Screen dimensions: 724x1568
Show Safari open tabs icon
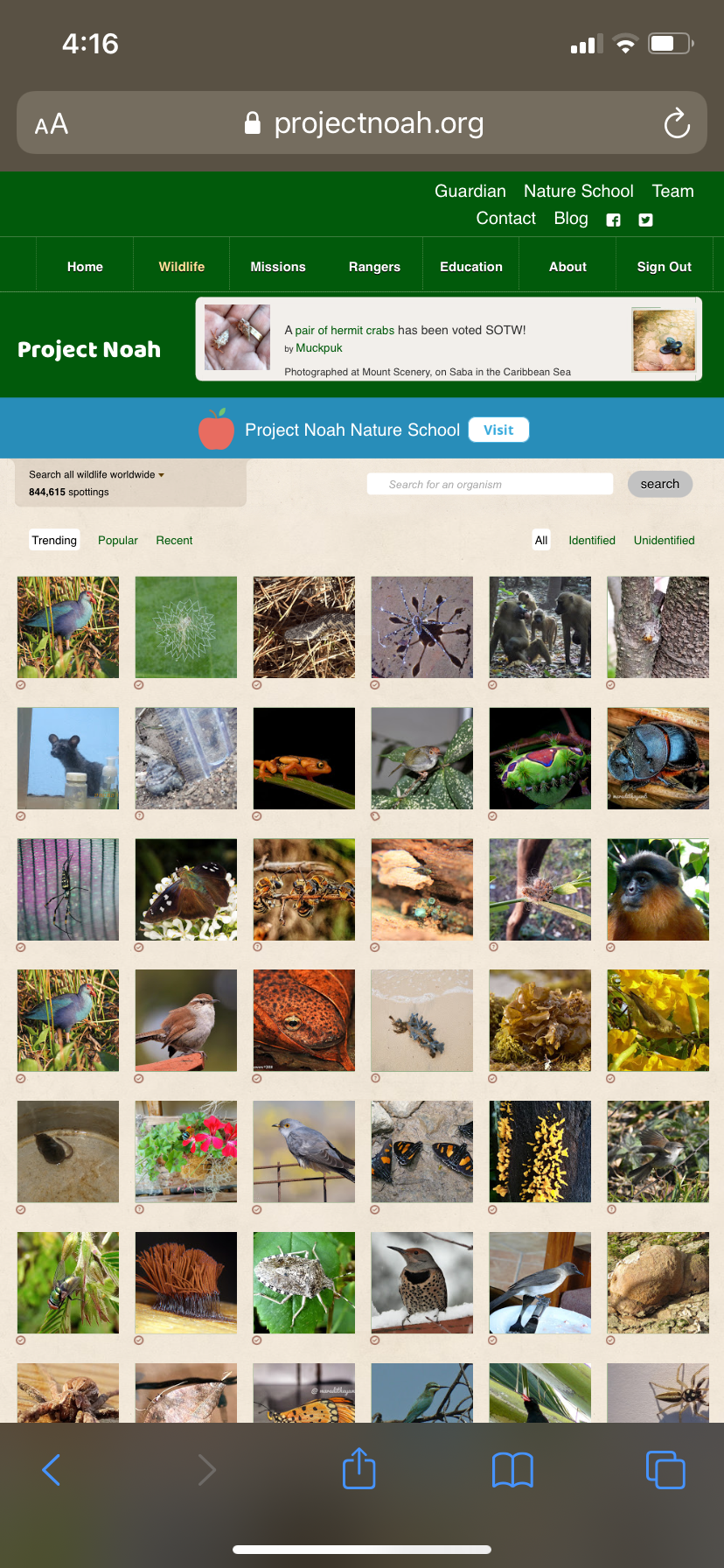click(665, 1469)
